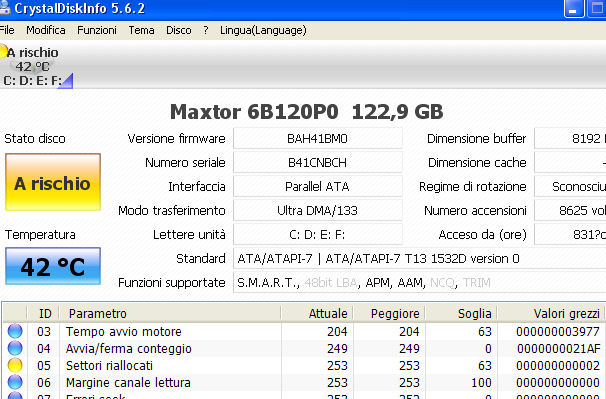Click the Numero accensioni label
606x399 pixels.
(475, 210)
